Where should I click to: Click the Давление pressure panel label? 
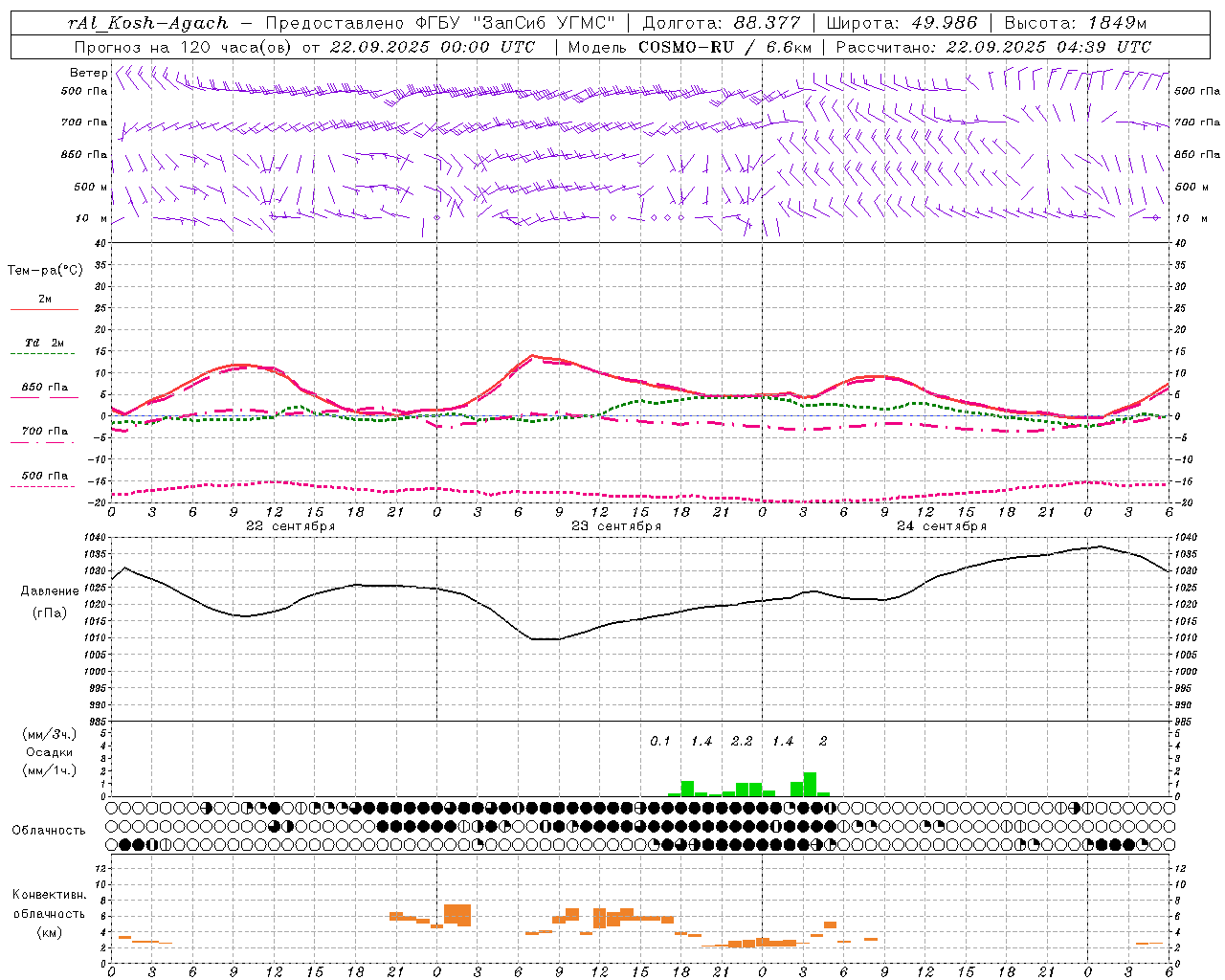[x=50, y=591]
